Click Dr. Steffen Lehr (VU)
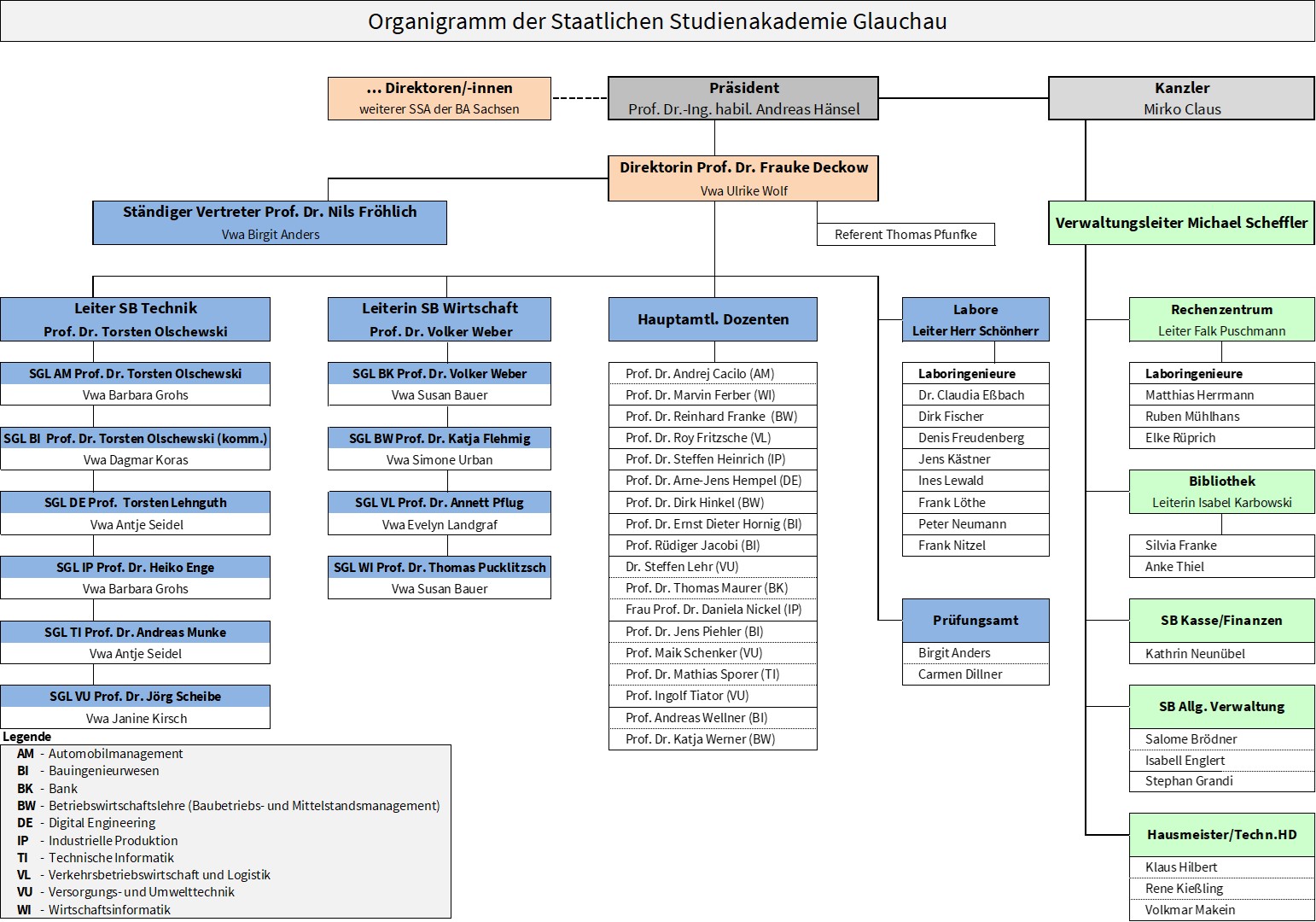 tap(713, 566)
